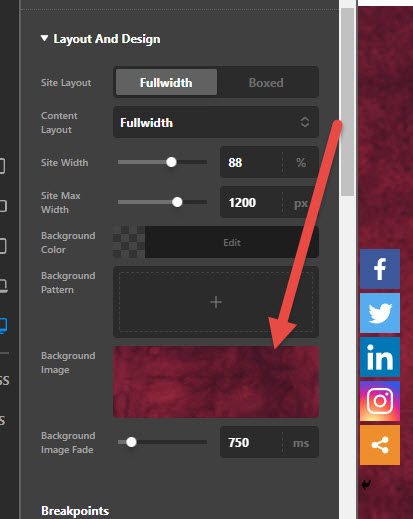Select the blue desktop device icon
Screen dimensions: 413x519
coord(3,326)
